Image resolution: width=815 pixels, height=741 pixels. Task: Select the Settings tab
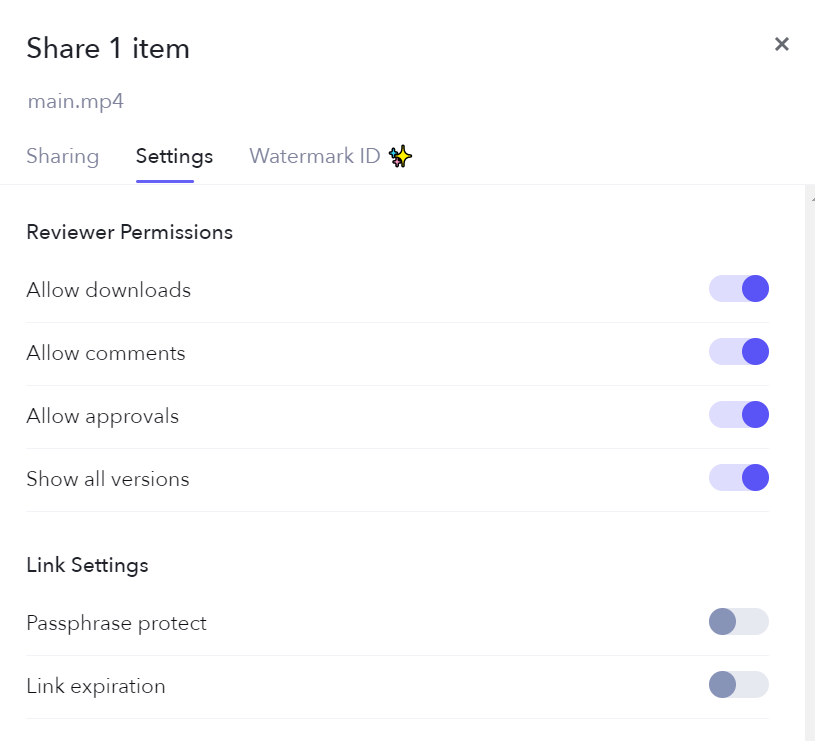coord(174,156)
